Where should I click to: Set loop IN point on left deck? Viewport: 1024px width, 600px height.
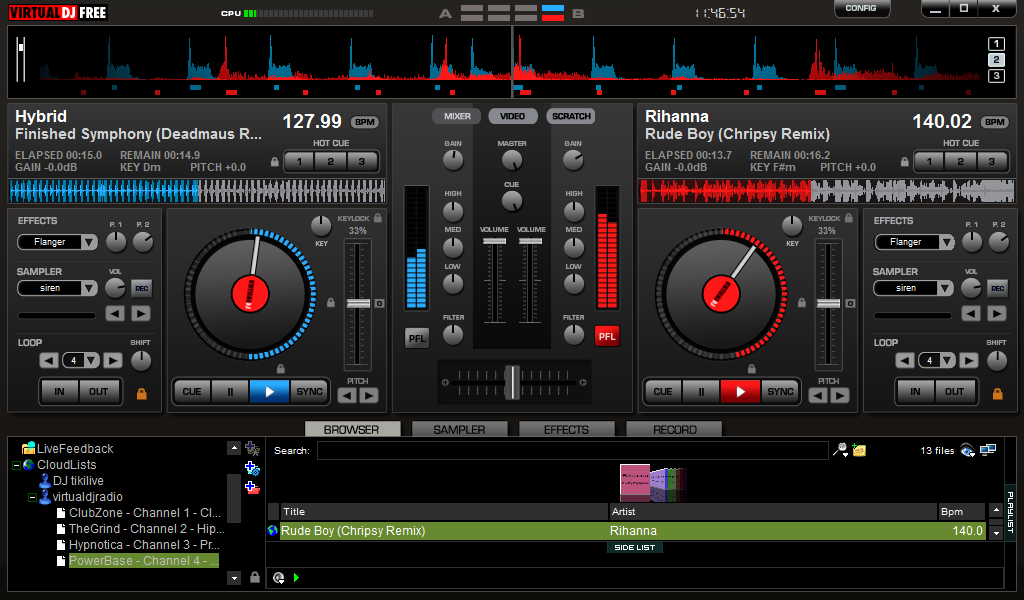[x=59, y=392]
